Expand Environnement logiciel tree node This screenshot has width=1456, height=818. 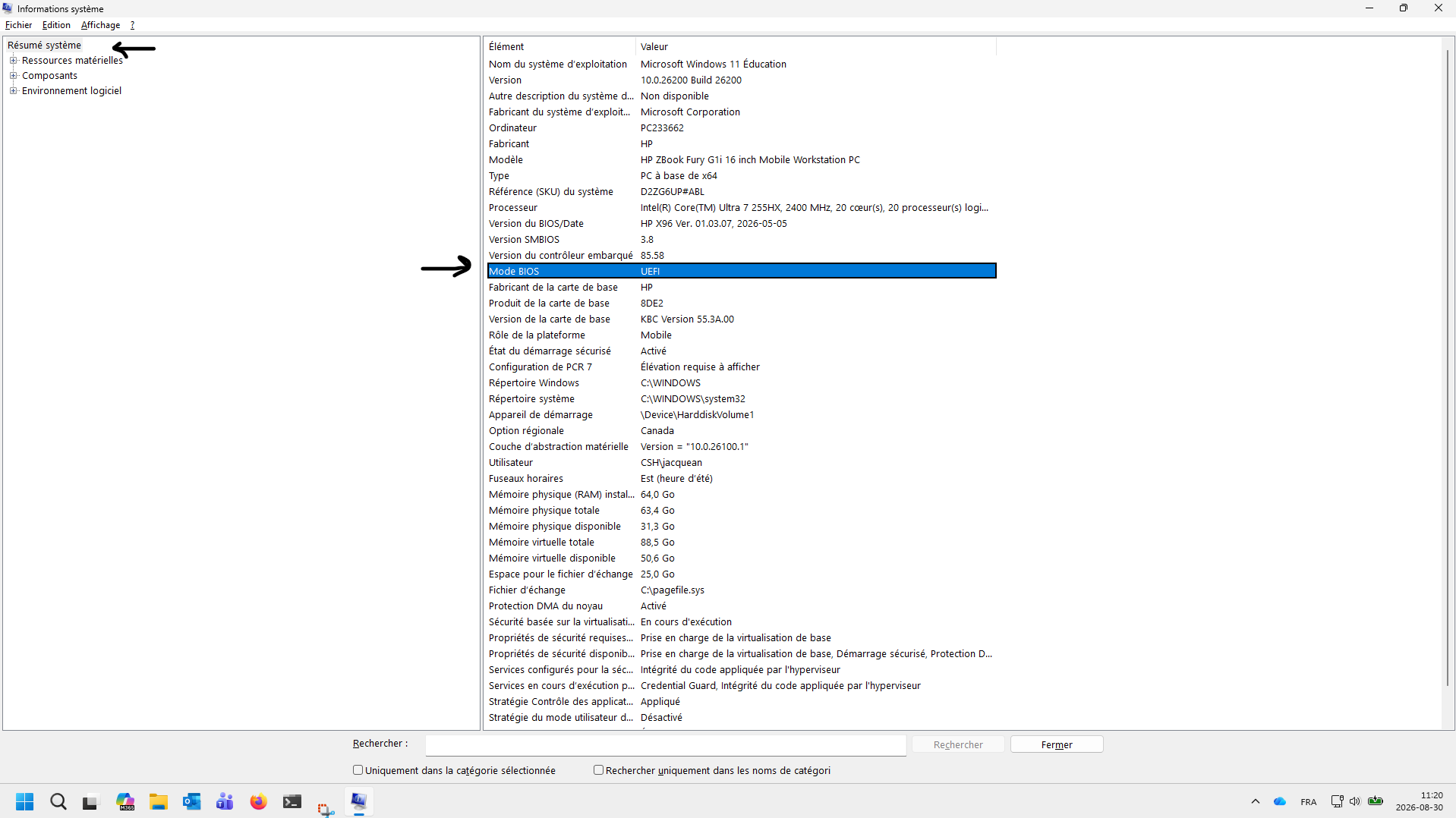13,90
